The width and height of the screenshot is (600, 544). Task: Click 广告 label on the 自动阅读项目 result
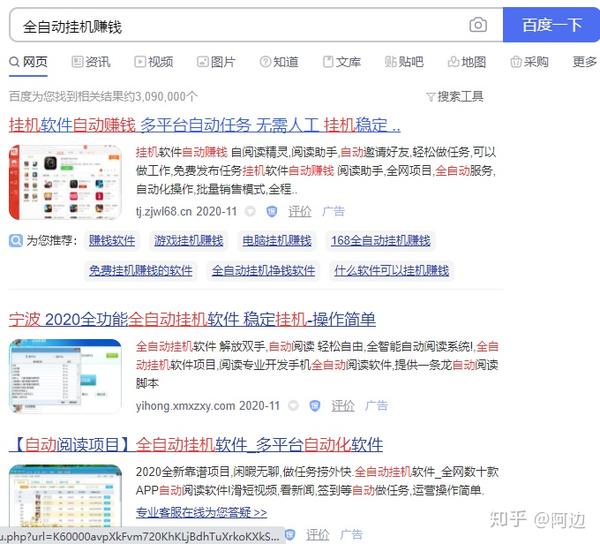pyautogui.click(x=351, y=535)
